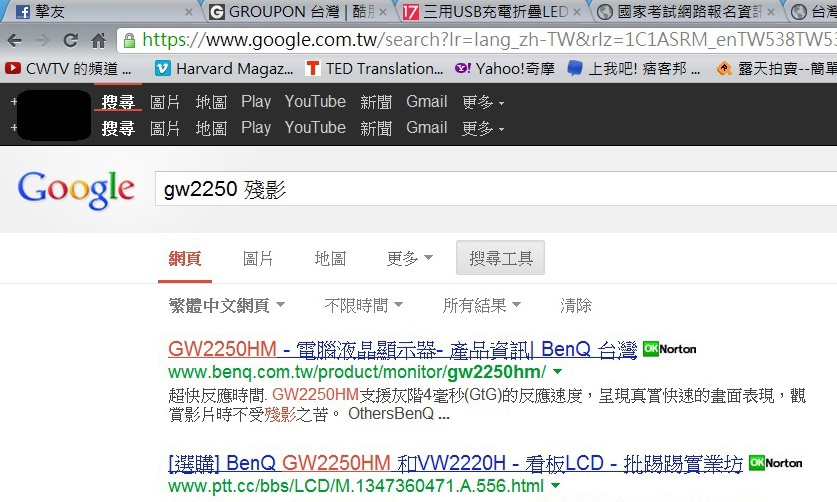Viewport: 837px width, 502px height.
Task: Switch to the 摯友 Facebook tab
Action: tap(101, 12)
